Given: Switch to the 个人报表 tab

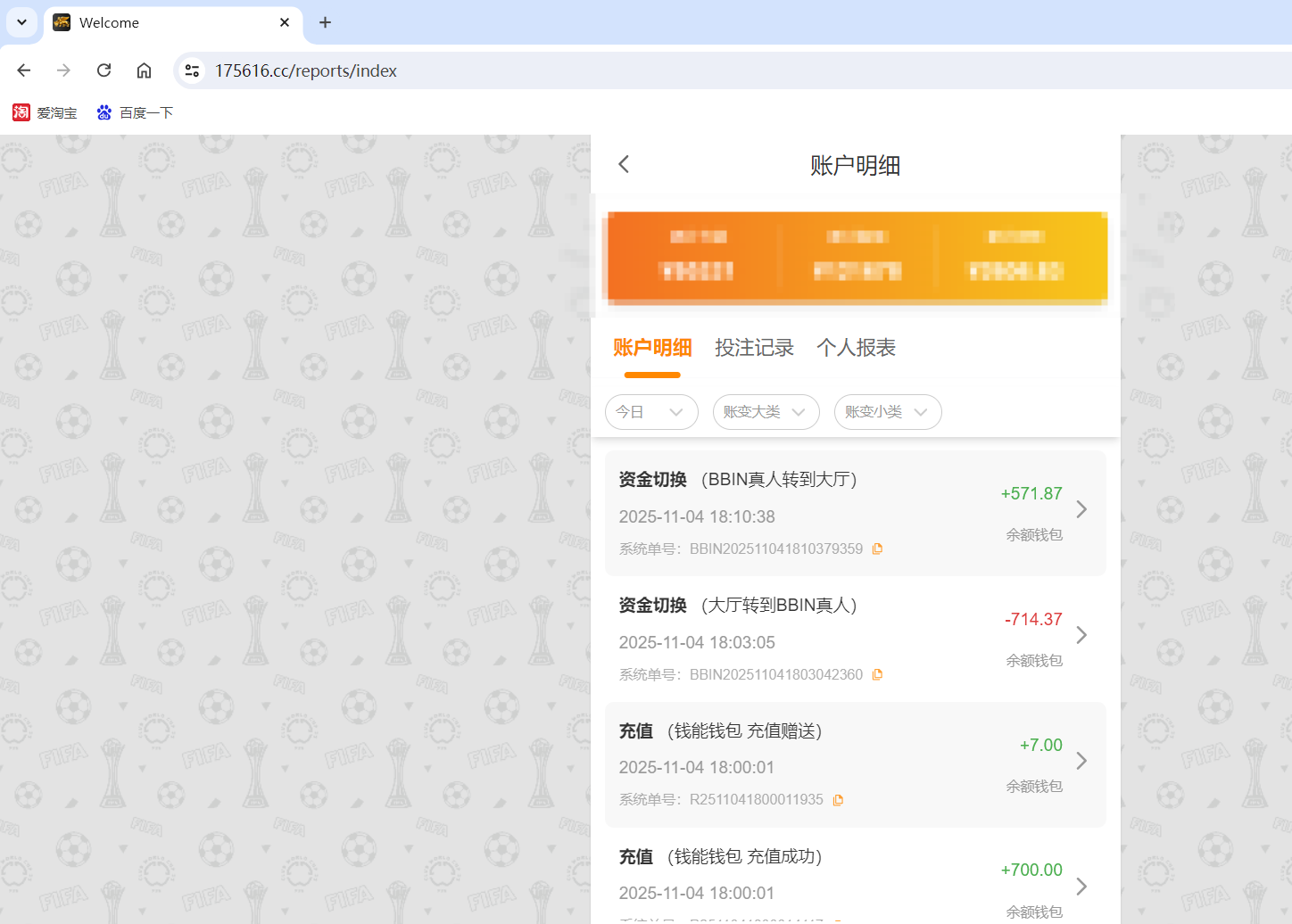Looking at the screenshot, I should pos(855,348).
